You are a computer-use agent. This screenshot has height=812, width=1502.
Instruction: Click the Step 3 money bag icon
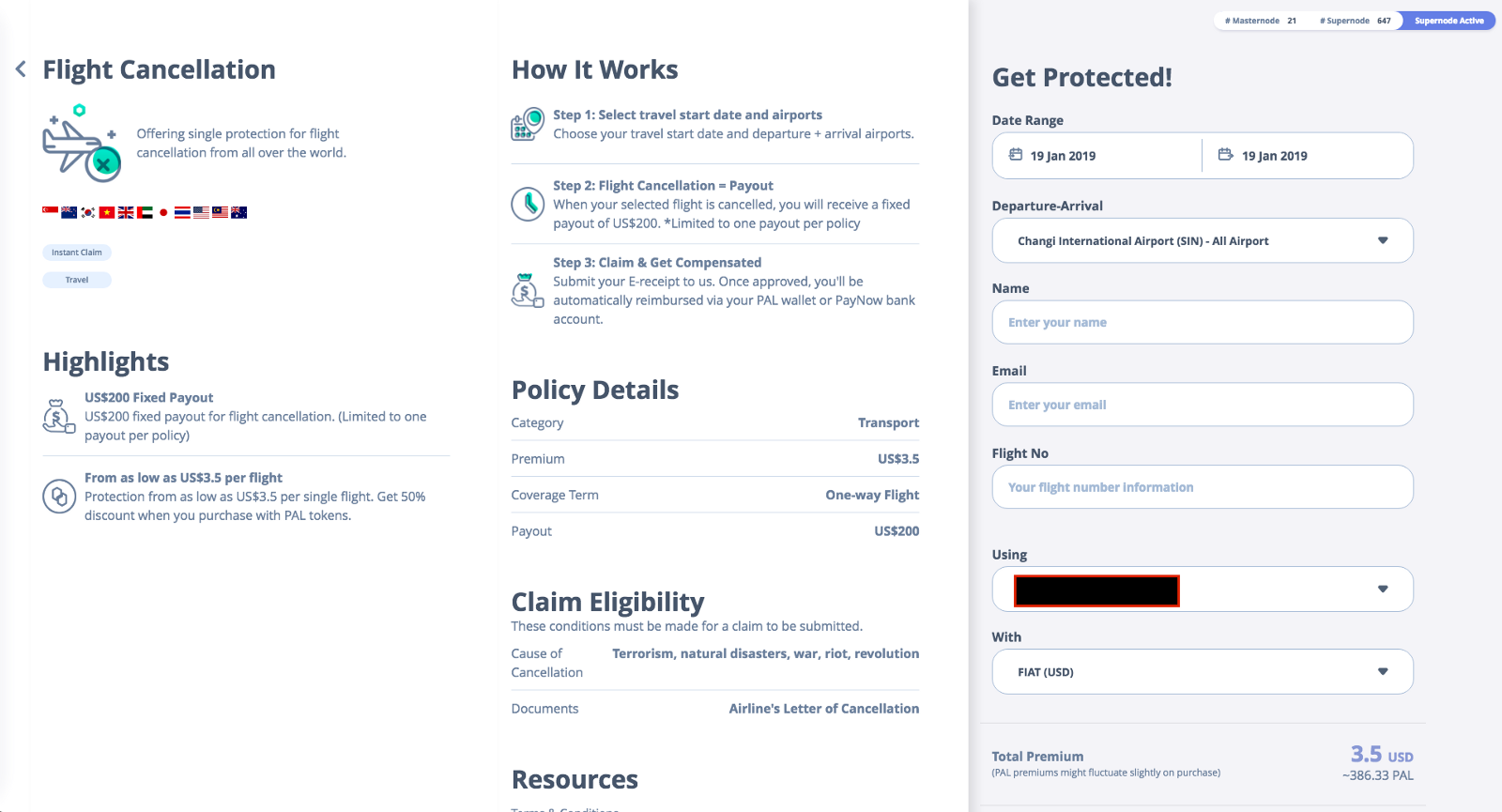(527, 291)
